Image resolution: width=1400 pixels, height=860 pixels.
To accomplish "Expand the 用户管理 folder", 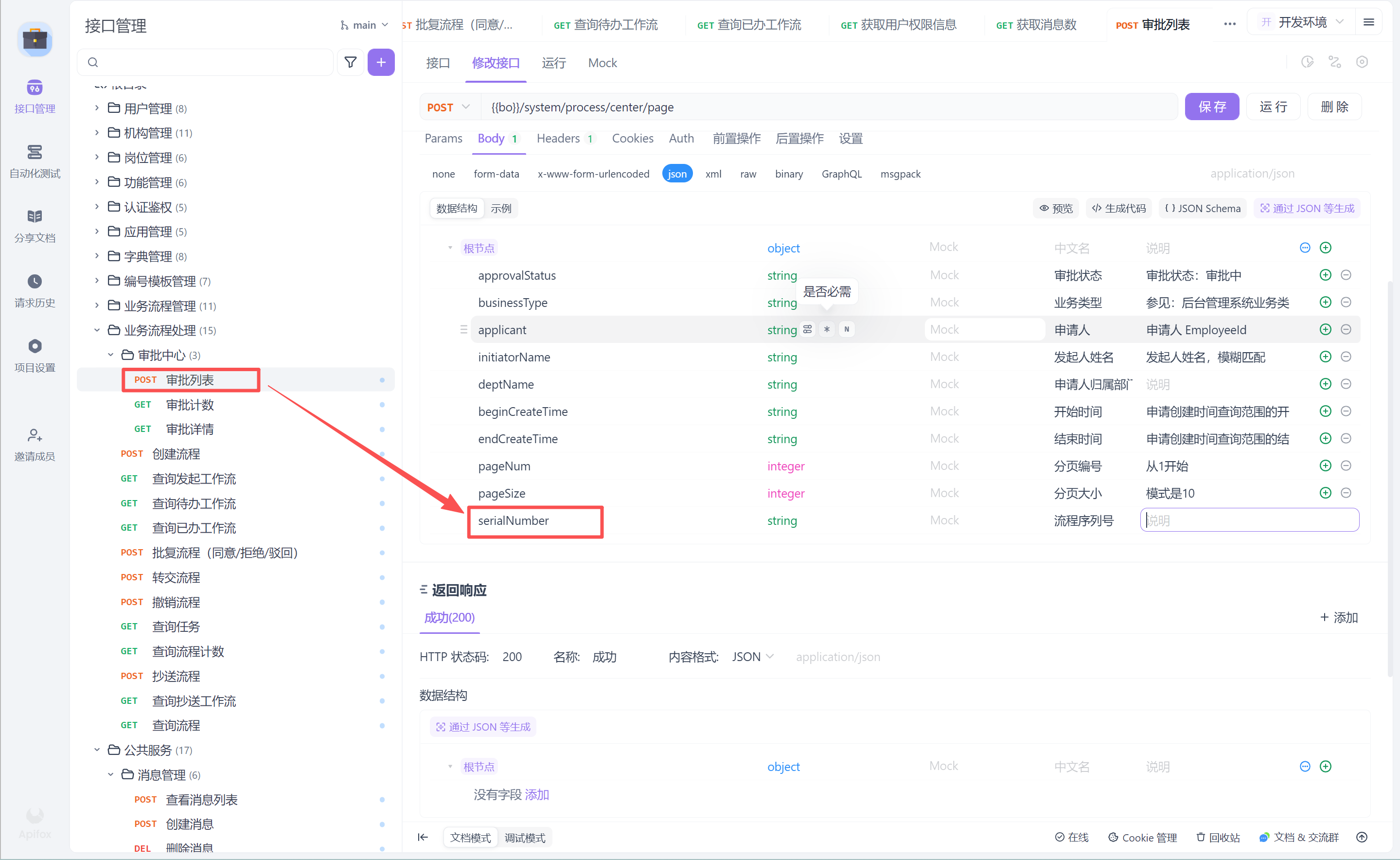I will pyautogui.click(x=97, y=108).
